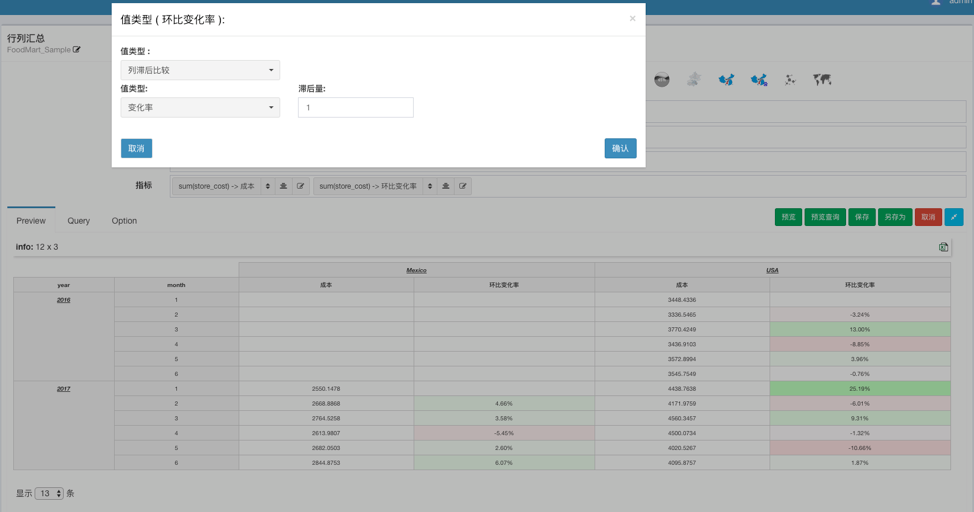
Task: Pick the grey region map chart icon
Action: pyautogui.click(x=694, y=80)
